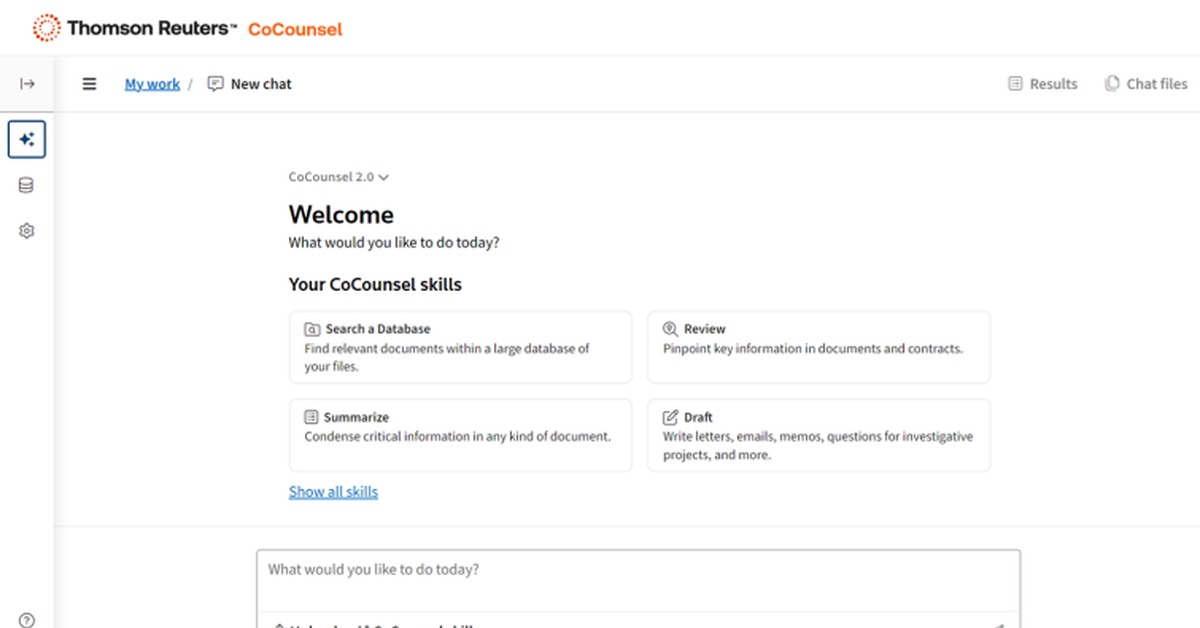Select the Summarize skill card
Image resolution: width=1200 pixels, height=628 pixels.
pyautogui.click(x=460, y=435)
